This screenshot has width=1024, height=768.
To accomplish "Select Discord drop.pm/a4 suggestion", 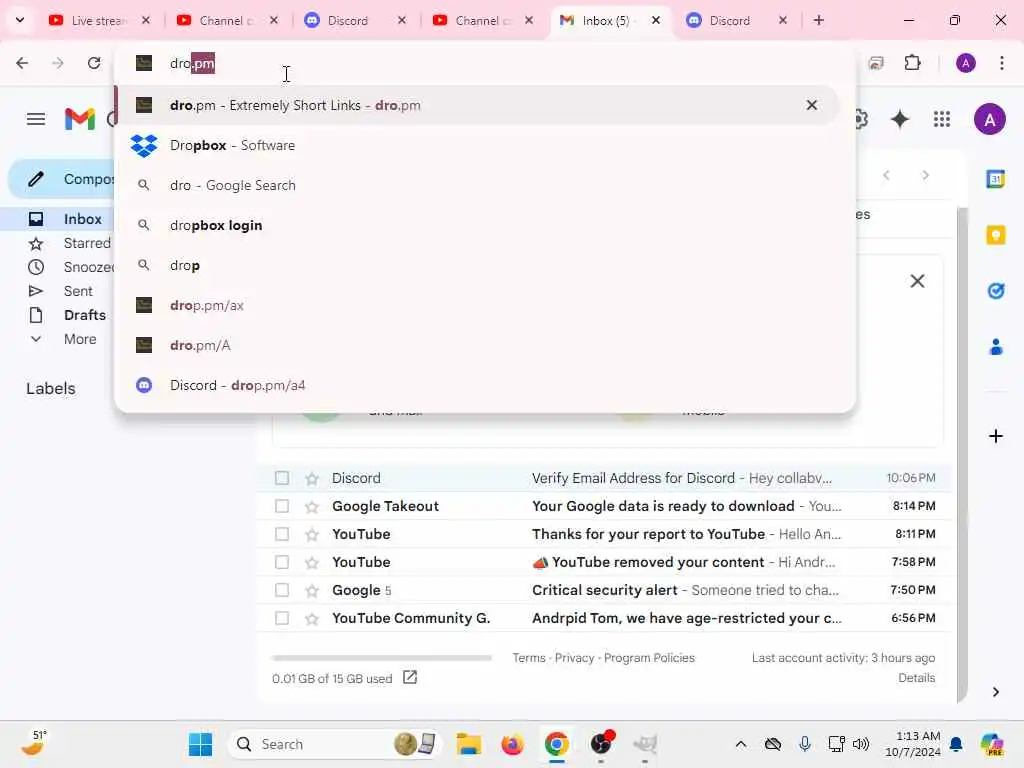I will (477, 385).
